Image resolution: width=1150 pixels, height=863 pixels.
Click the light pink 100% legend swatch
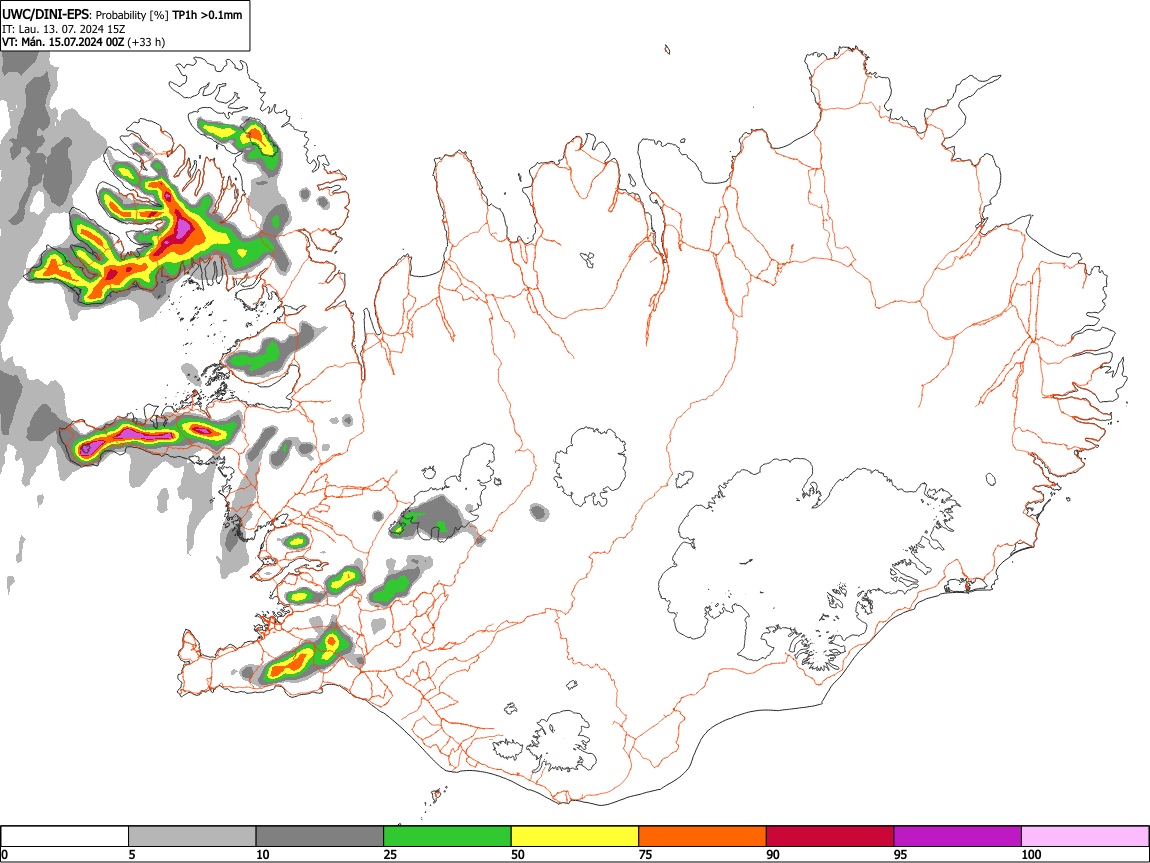click(1085, 837)
